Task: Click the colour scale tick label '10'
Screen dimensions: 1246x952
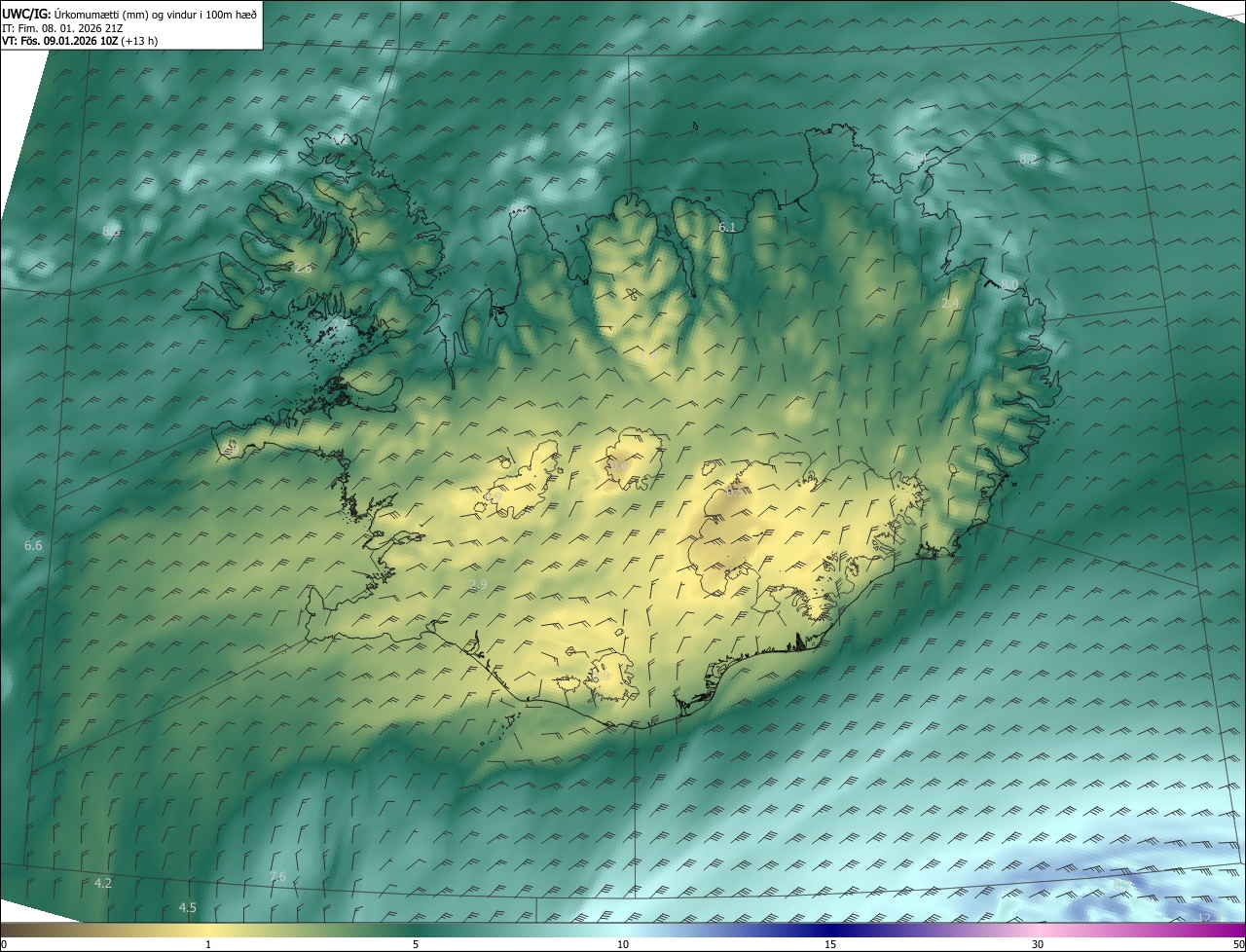Action: tap(623, 944)
